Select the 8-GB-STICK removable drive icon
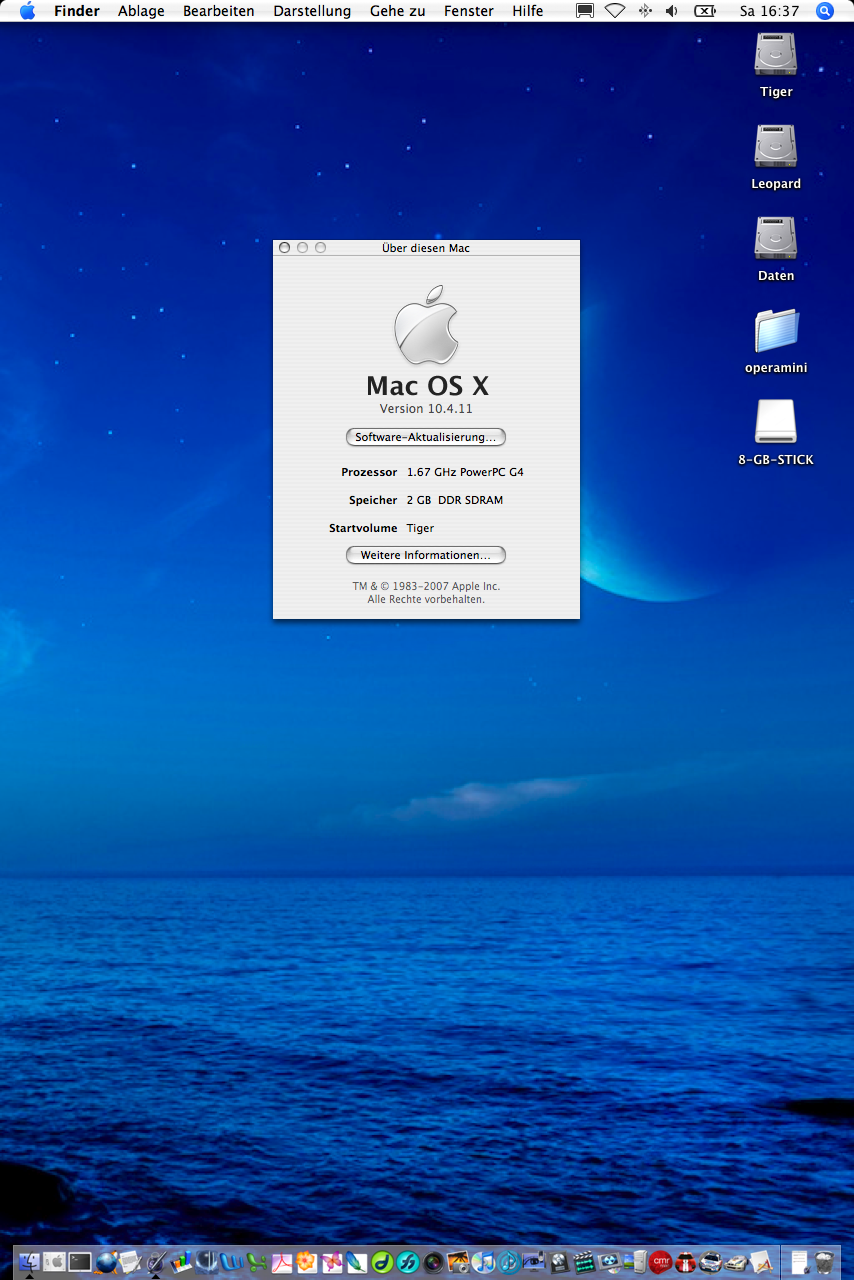The width and height of the screenshot is (854, 1280). click(x=776, y=423)
